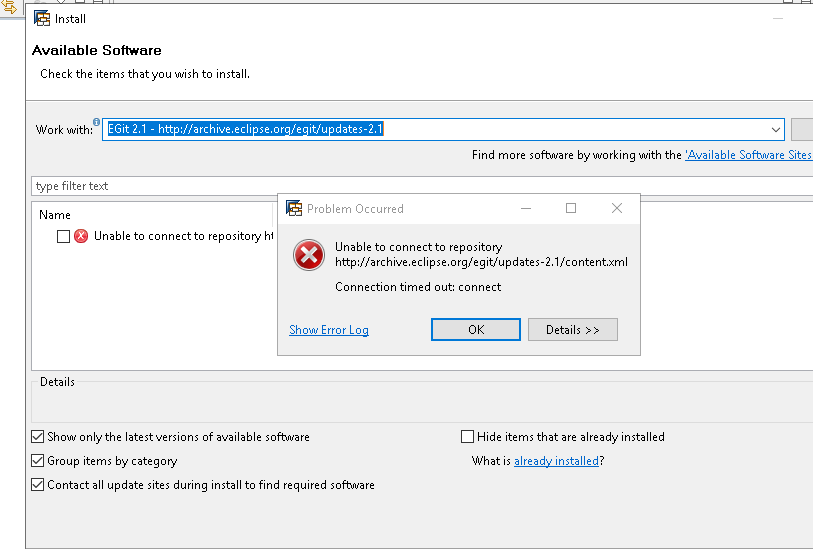The height and width of the screenshot is (549, 813).
Task: Close the Problem Occurred dialog
Action: pyautogui.click(x=616, y=208)
